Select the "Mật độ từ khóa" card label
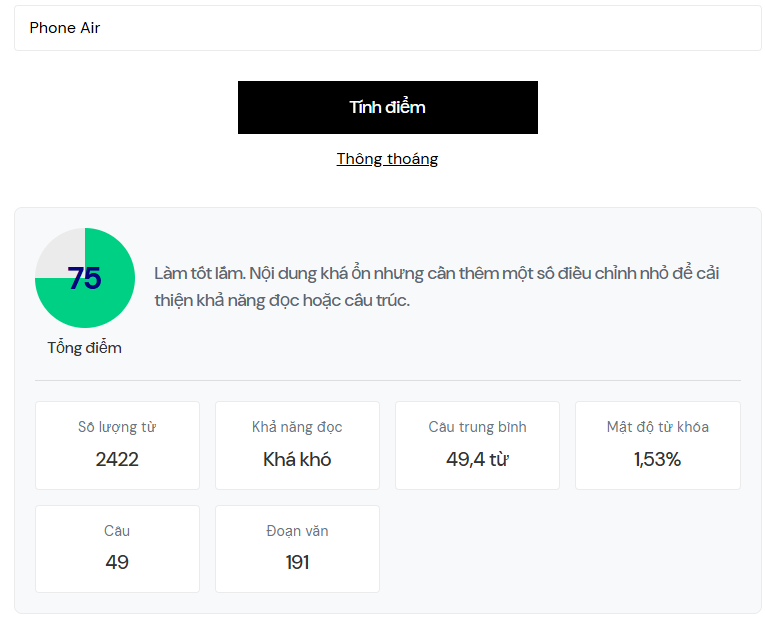This screenshot has width=765, height=617. point(657,427)
